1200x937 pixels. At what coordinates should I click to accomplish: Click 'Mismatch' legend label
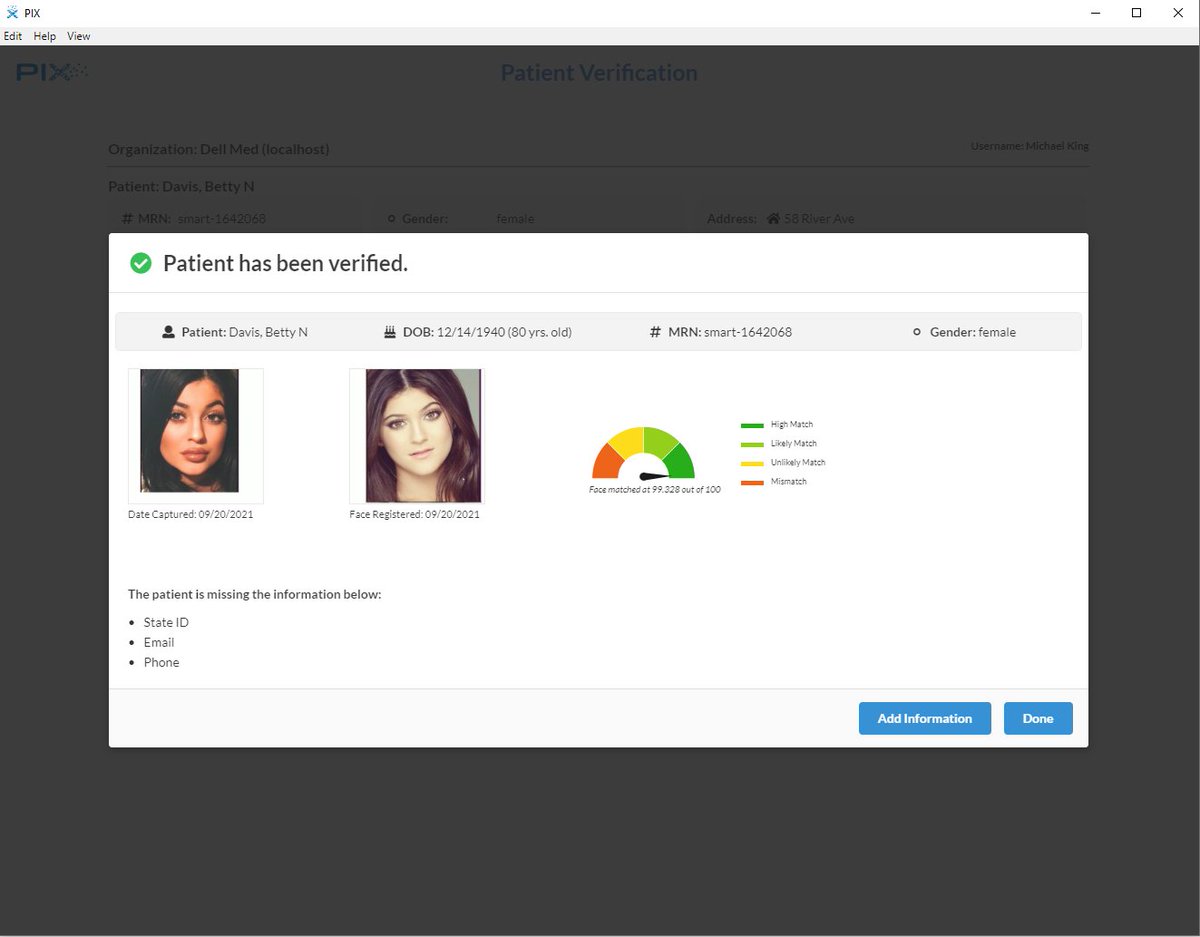pyautogui.click(x=789, y=482)
